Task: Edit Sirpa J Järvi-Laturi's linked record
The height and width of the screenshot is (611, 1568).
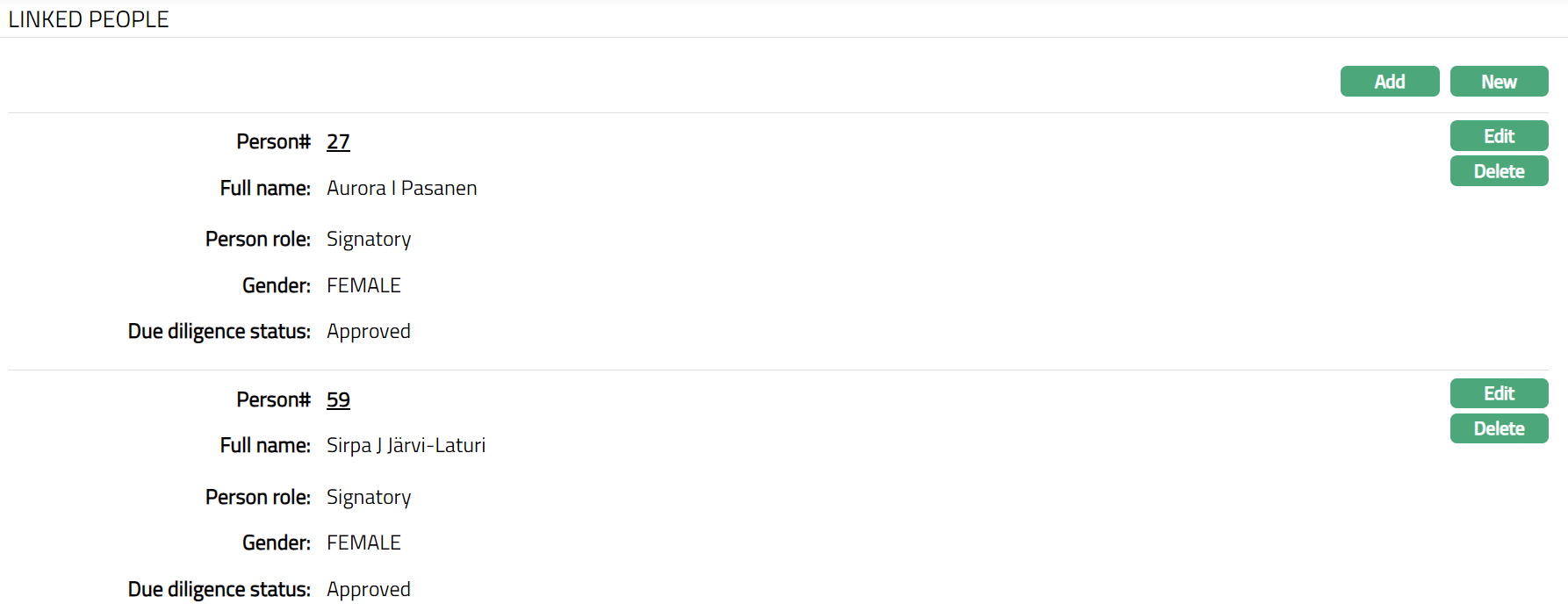Action: pos(1499,393)
